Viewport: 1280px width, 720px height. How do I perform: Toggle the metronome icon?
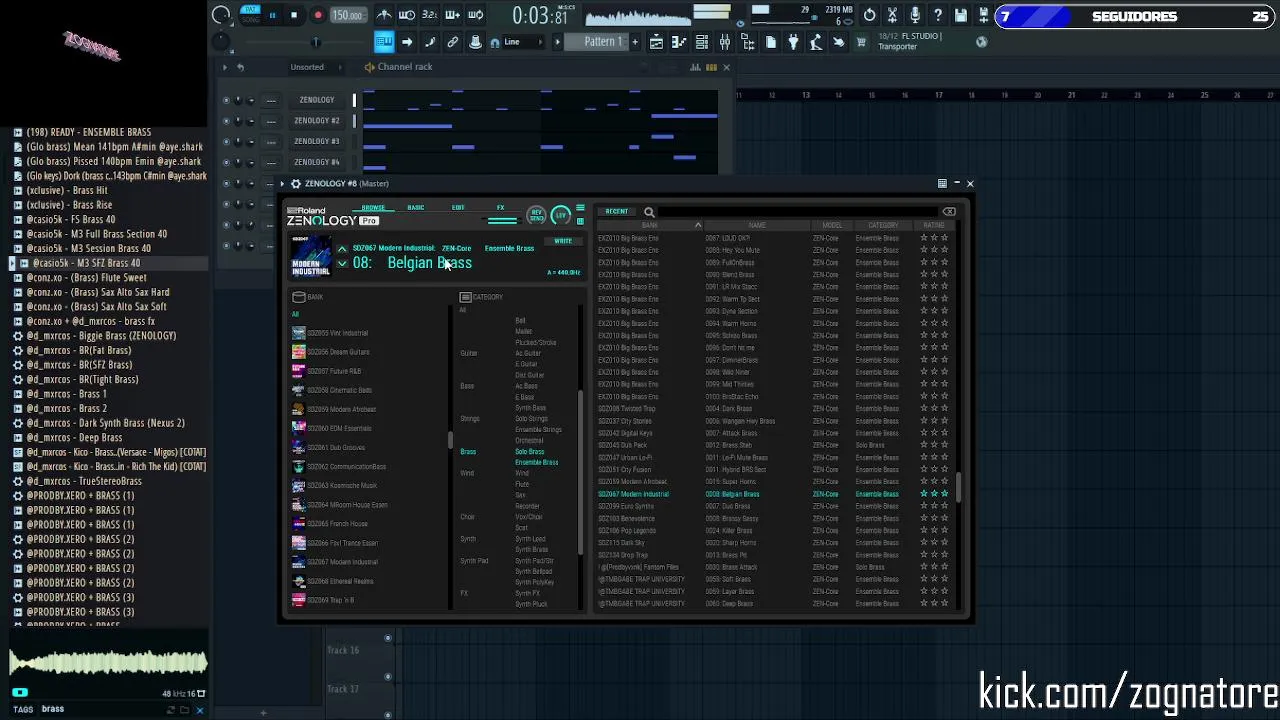(384, 15)
